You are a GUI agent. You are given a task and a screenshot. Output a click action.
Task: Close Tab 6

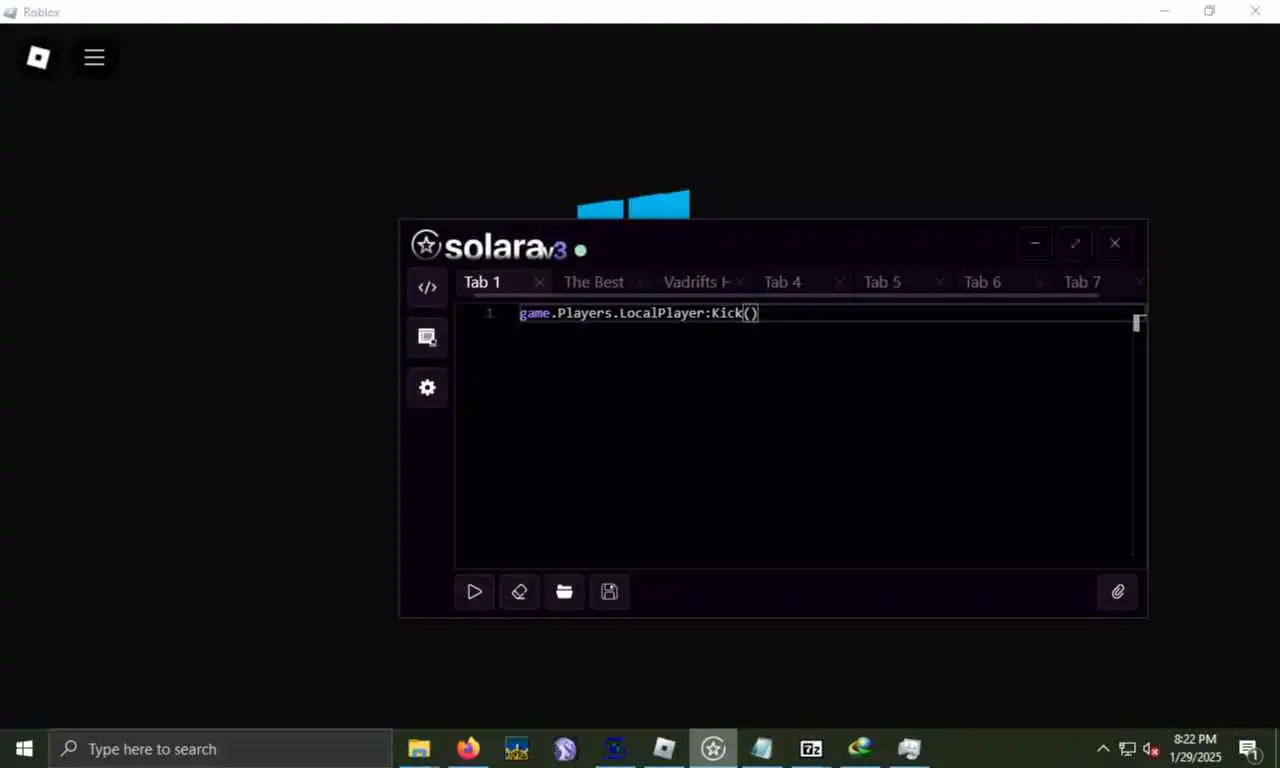[1039, 283]
